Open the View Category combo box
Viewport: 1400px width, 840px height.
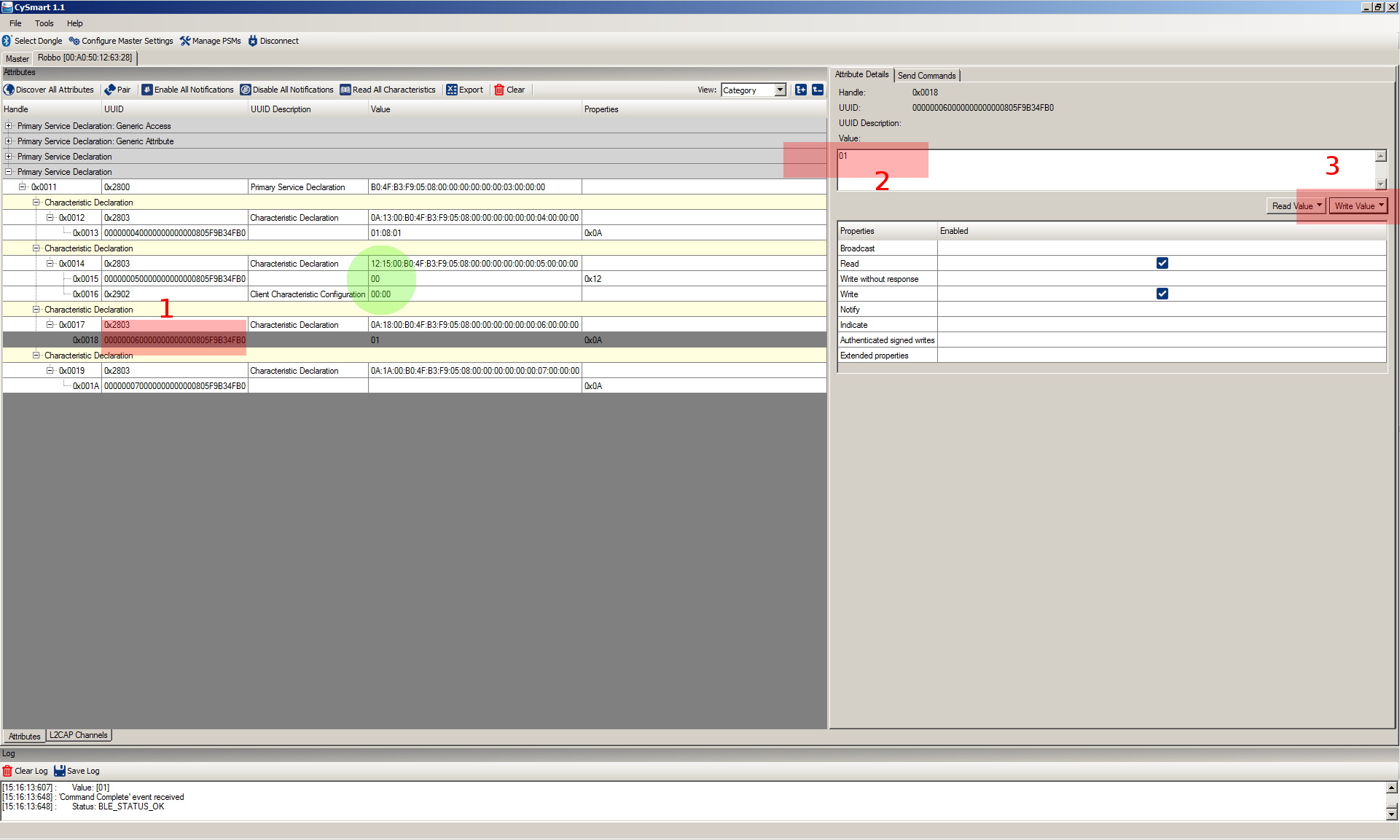tap(780, 90)
